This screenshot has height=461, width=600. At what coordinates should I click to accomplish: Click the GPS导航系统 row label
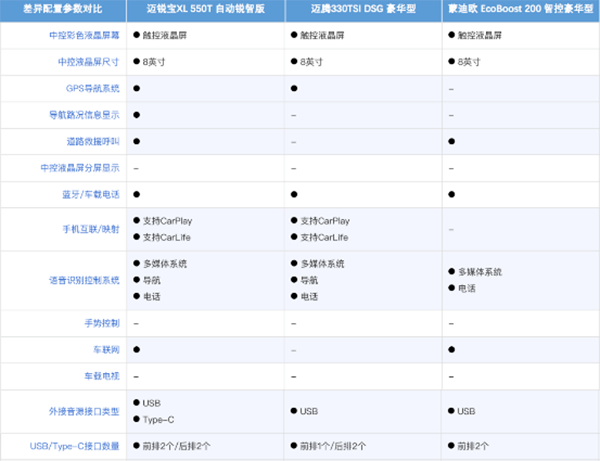pyautogui.click(x=93, y=88)
